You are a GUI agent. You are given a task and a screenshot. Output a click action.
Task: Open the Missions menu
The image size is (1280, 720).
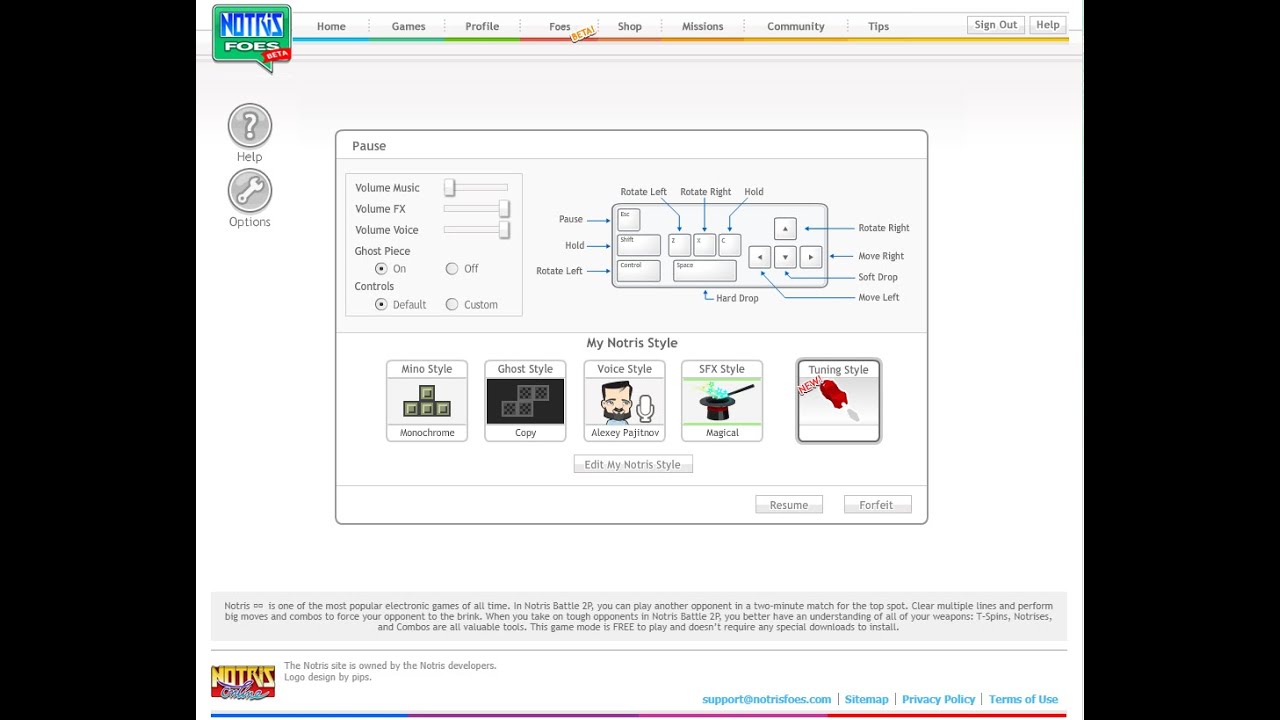tap(703, 26)
